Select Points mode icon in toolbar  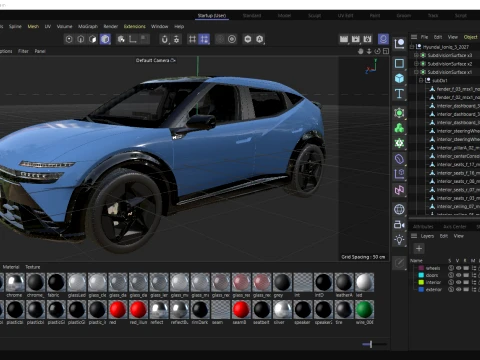click(69, 39)
